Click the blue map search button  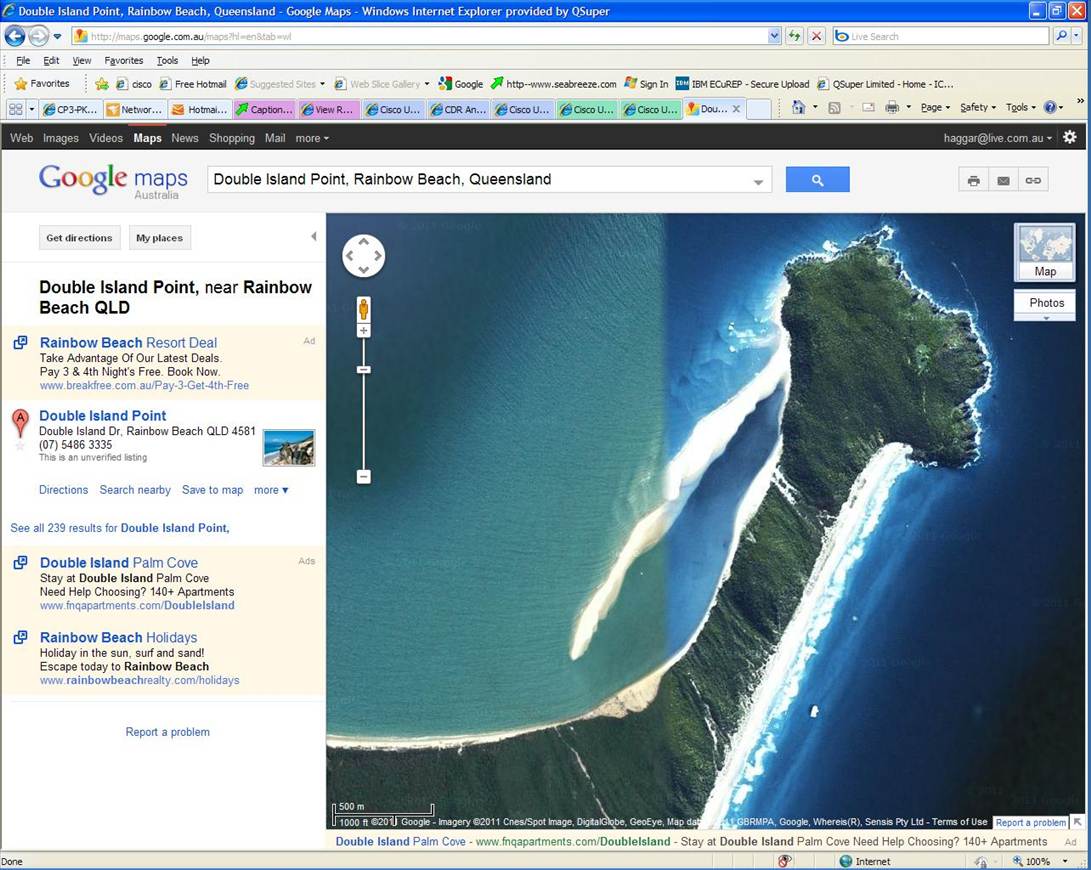coord(817,180)
